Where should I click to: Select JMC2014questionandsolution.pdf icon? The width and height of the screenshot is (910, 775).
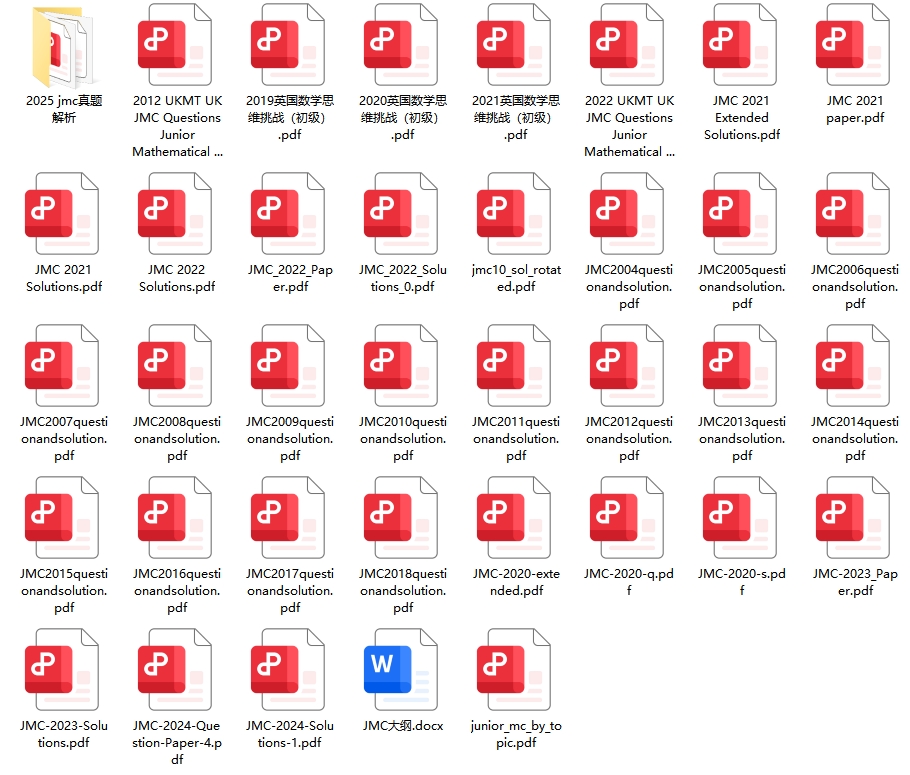click(853, 366)
